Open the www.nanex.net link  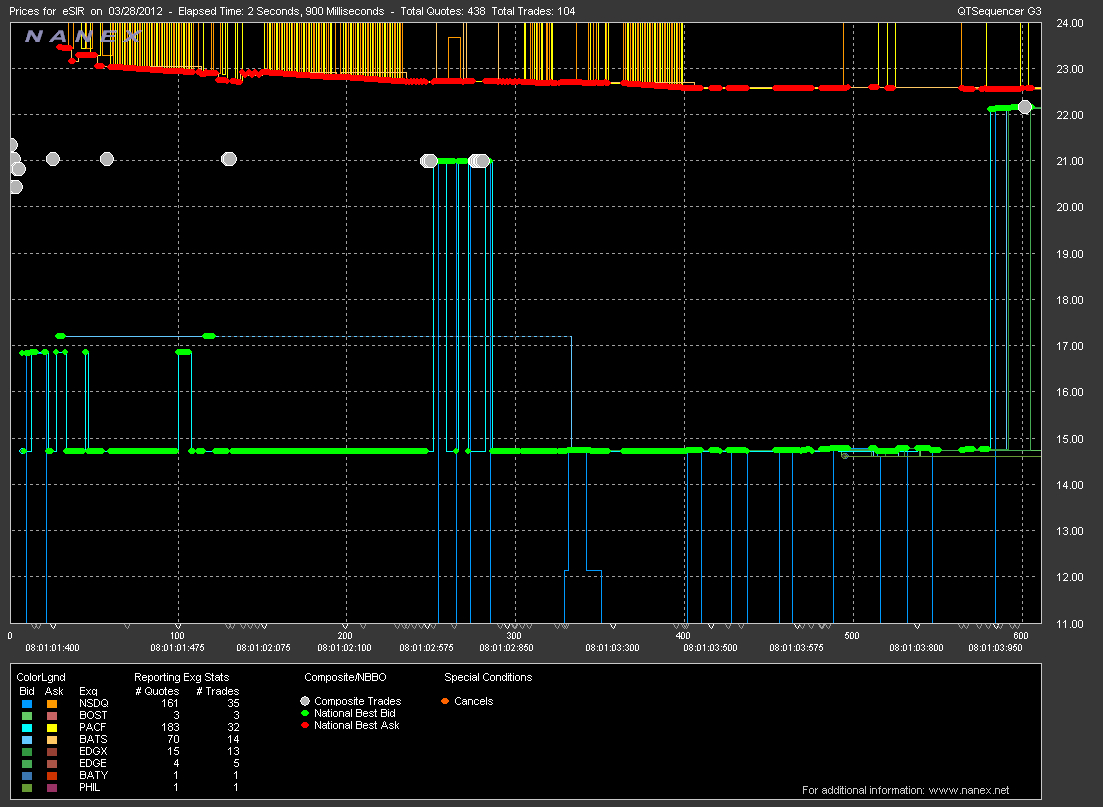[x=969, y=790]
